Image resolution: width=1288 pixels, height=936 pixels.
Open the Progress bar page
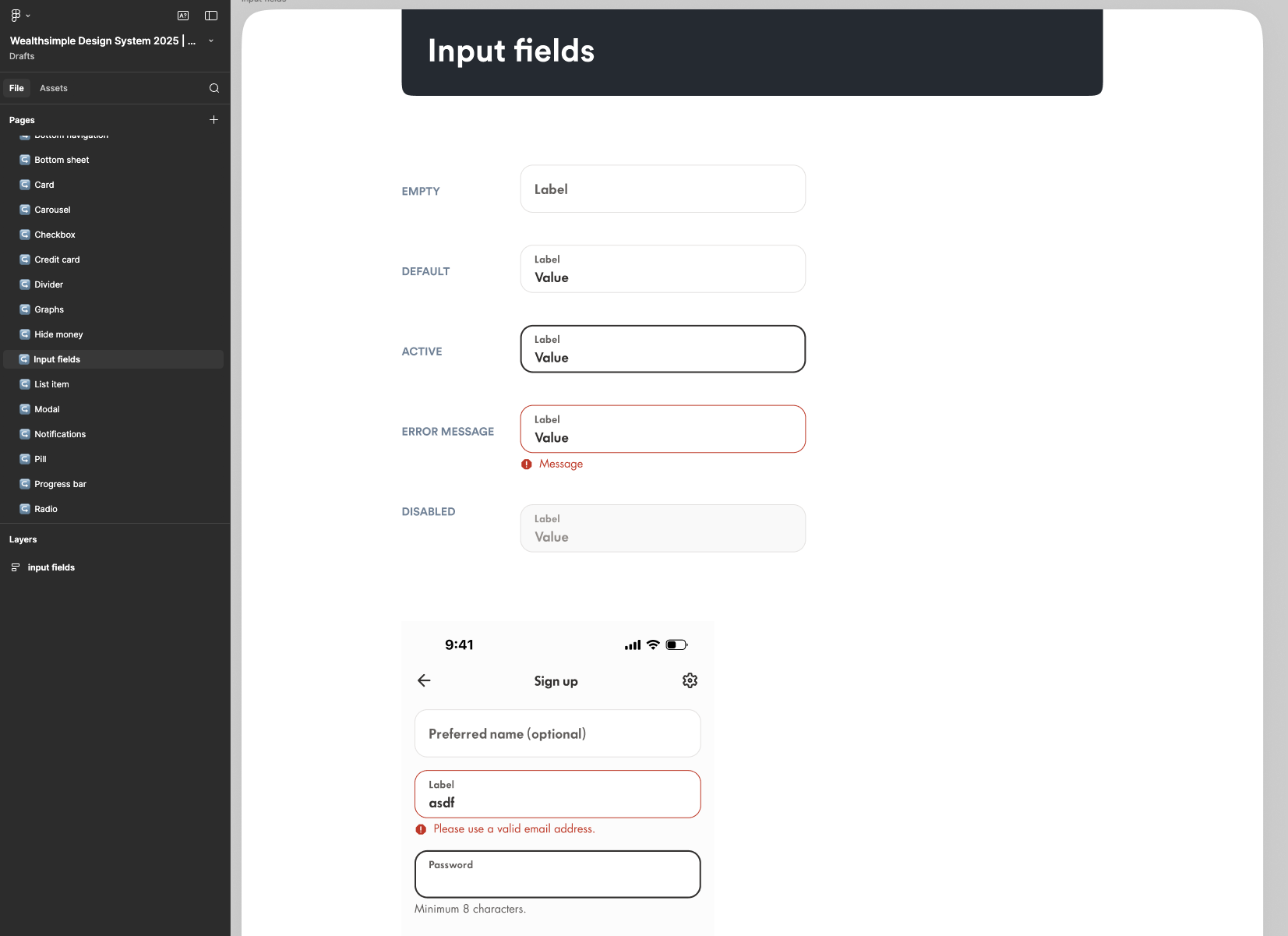[x=60, y=484]
